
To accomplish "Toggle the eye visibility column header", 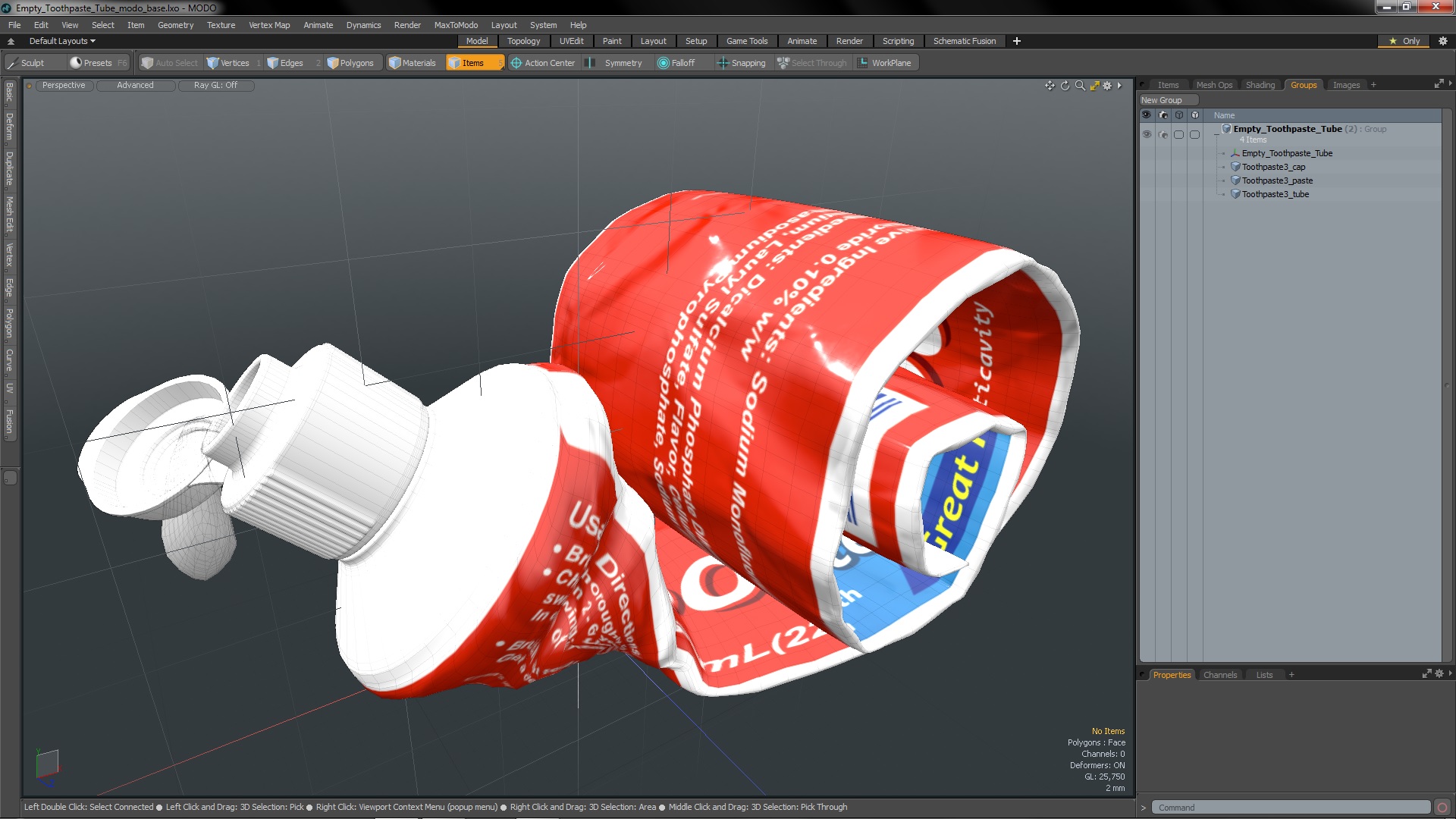I will point(1147,115).
